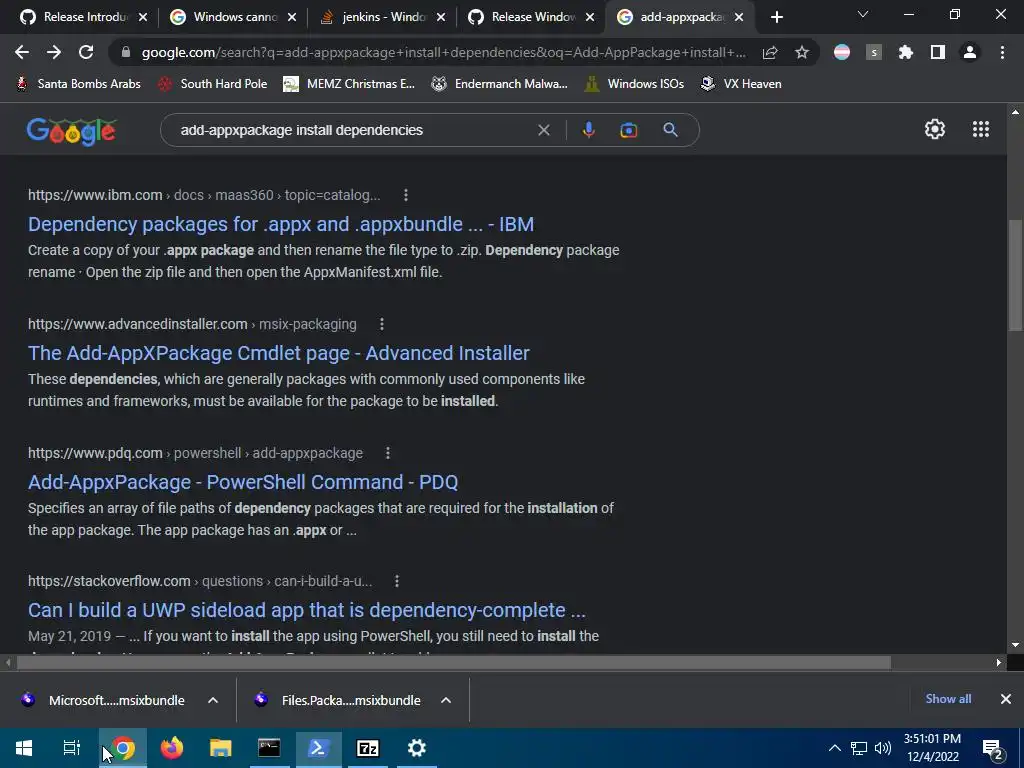Reload the current page
Image resolution: width=1024 pixels, height=768 pixels.
[86, 52]
